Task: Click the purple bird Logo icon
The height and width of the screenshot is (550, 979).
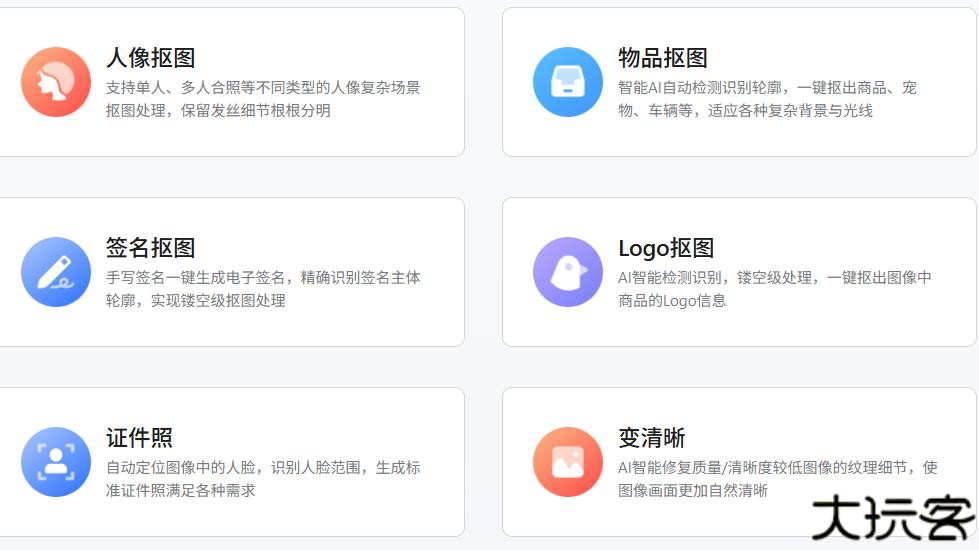Action: (x=568, y=272)
